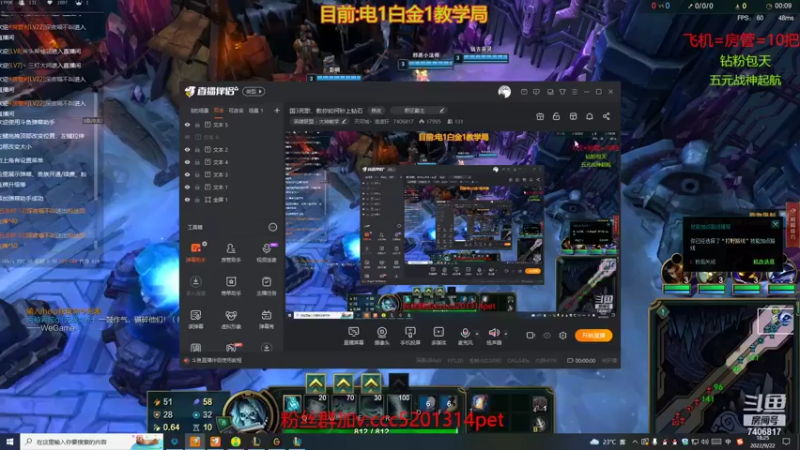Toggle the preview eye next to the settings gear
The image size is (800, 450).
(547, 335)
